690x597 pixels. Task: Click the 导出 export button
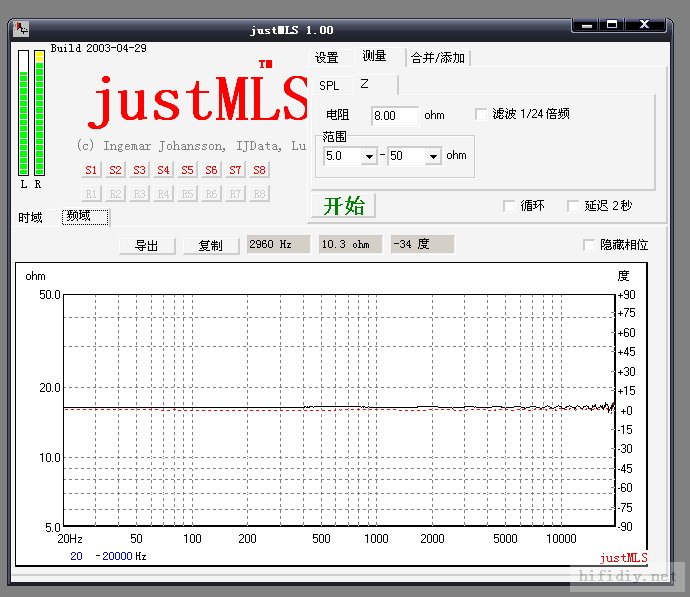147,246
